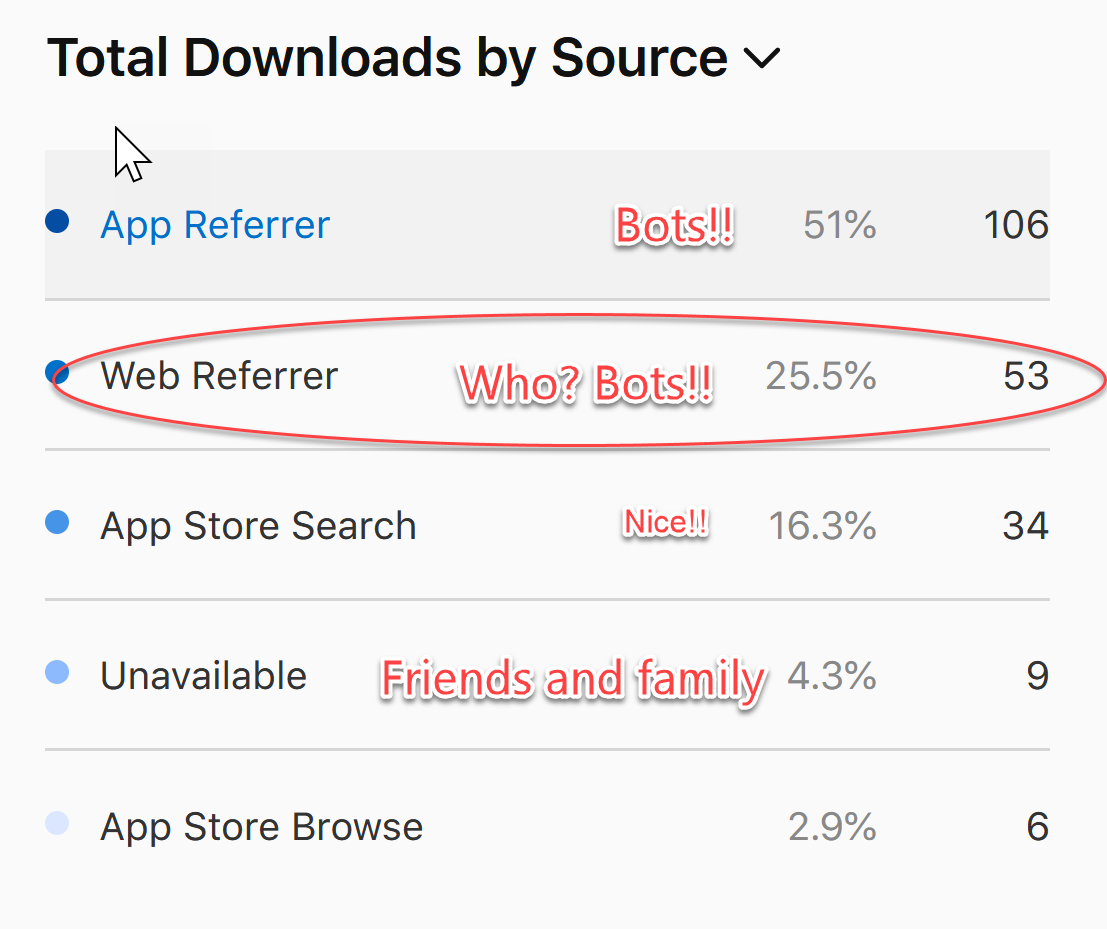The width and height of the screenshot is (1107, 929).
Task: Select the Unavailable source label
Action: click(203, 676)
